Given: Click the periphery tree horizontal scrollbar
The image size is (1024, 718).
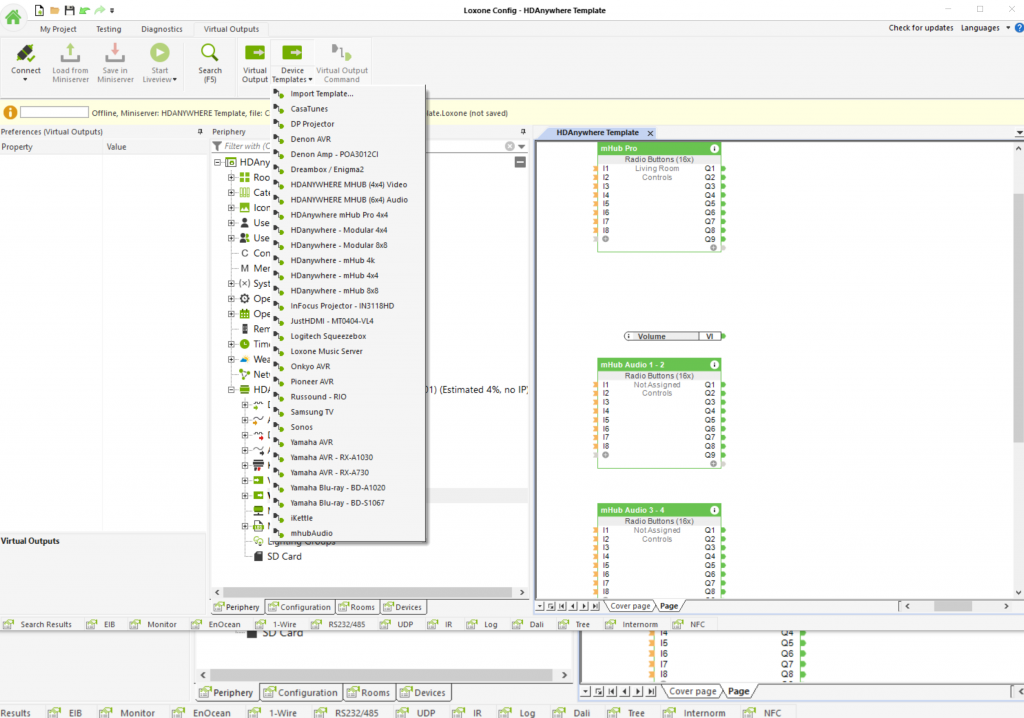Looking at the screenshot, I should pyautogui.click(x=367, y=592).
